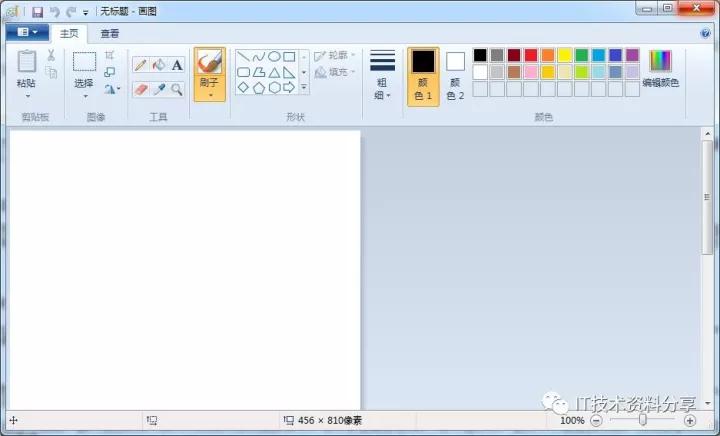720x436 pixels.
Task: Click the Redo arrow
Action: point(71,11)
